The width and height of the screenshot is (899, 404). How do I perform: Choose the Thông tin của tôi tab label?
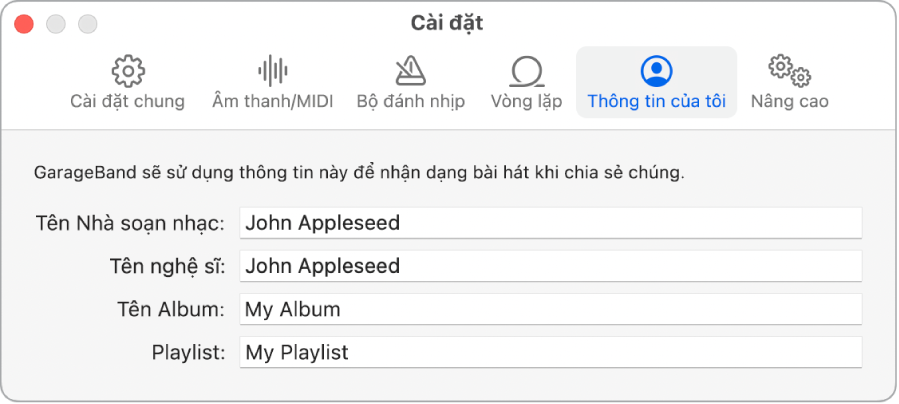pos(656,101)
